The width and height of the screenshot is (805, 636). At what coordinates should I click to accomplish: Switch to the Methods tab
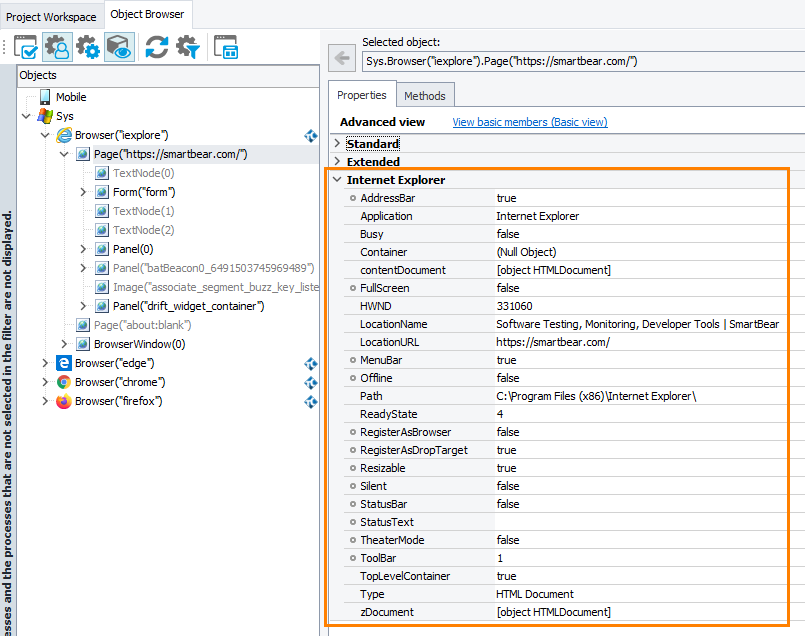click(425, 94)
